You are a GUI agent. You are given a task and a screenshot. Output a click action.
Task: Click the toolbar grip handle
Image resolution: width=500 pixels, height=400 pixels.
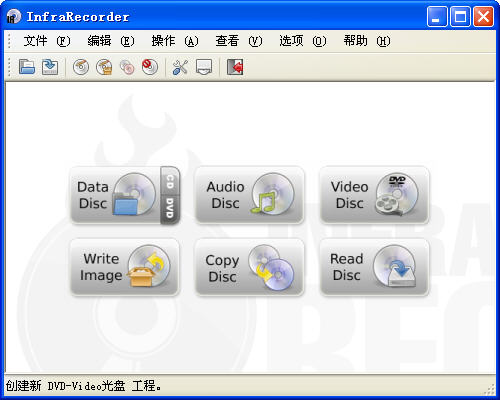click(x=9, y=67)
